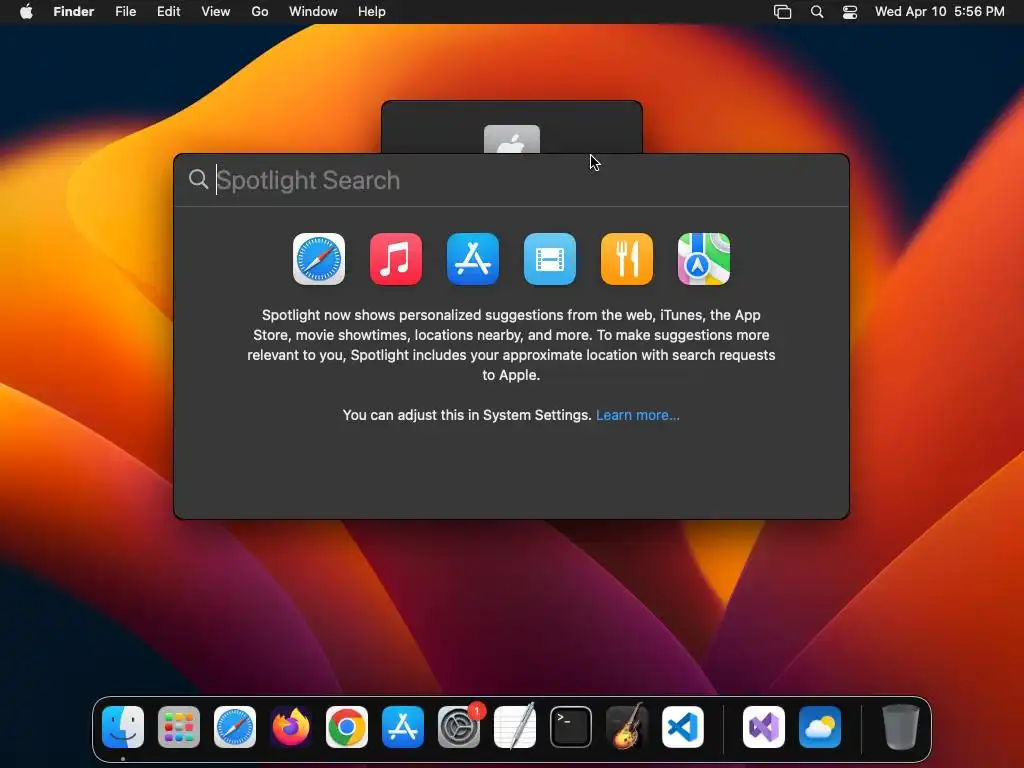Open the Window menu

coord(313,12)
